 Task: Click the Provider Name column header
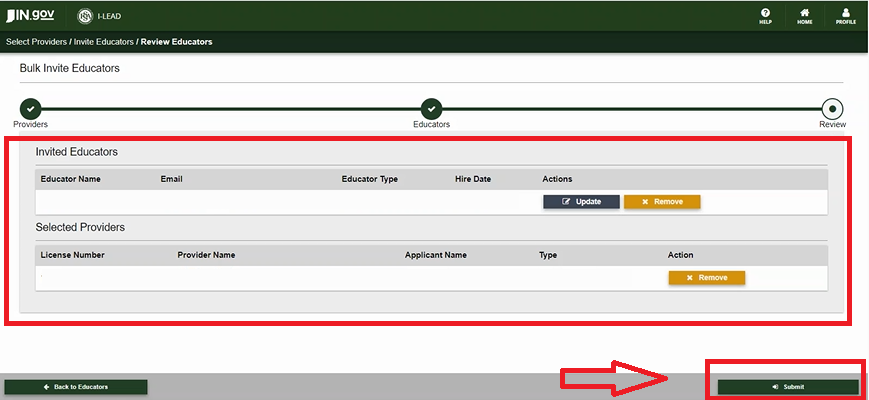(206, 255)
